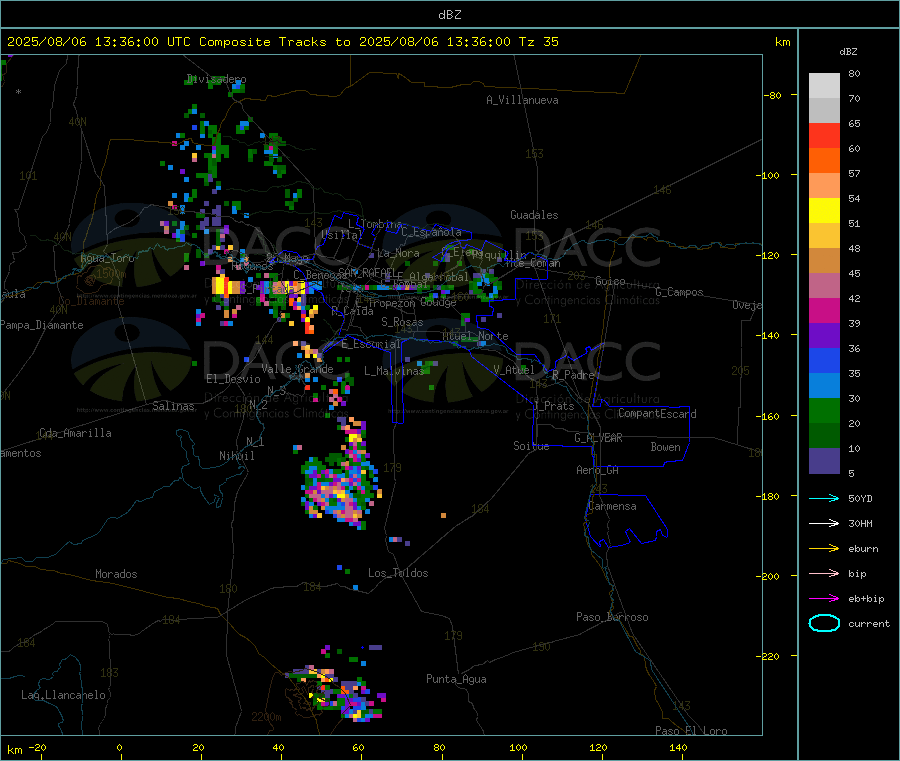Select the bright yellow dBZ legend swatch
900x761 pixels.
tap(824, 211)
